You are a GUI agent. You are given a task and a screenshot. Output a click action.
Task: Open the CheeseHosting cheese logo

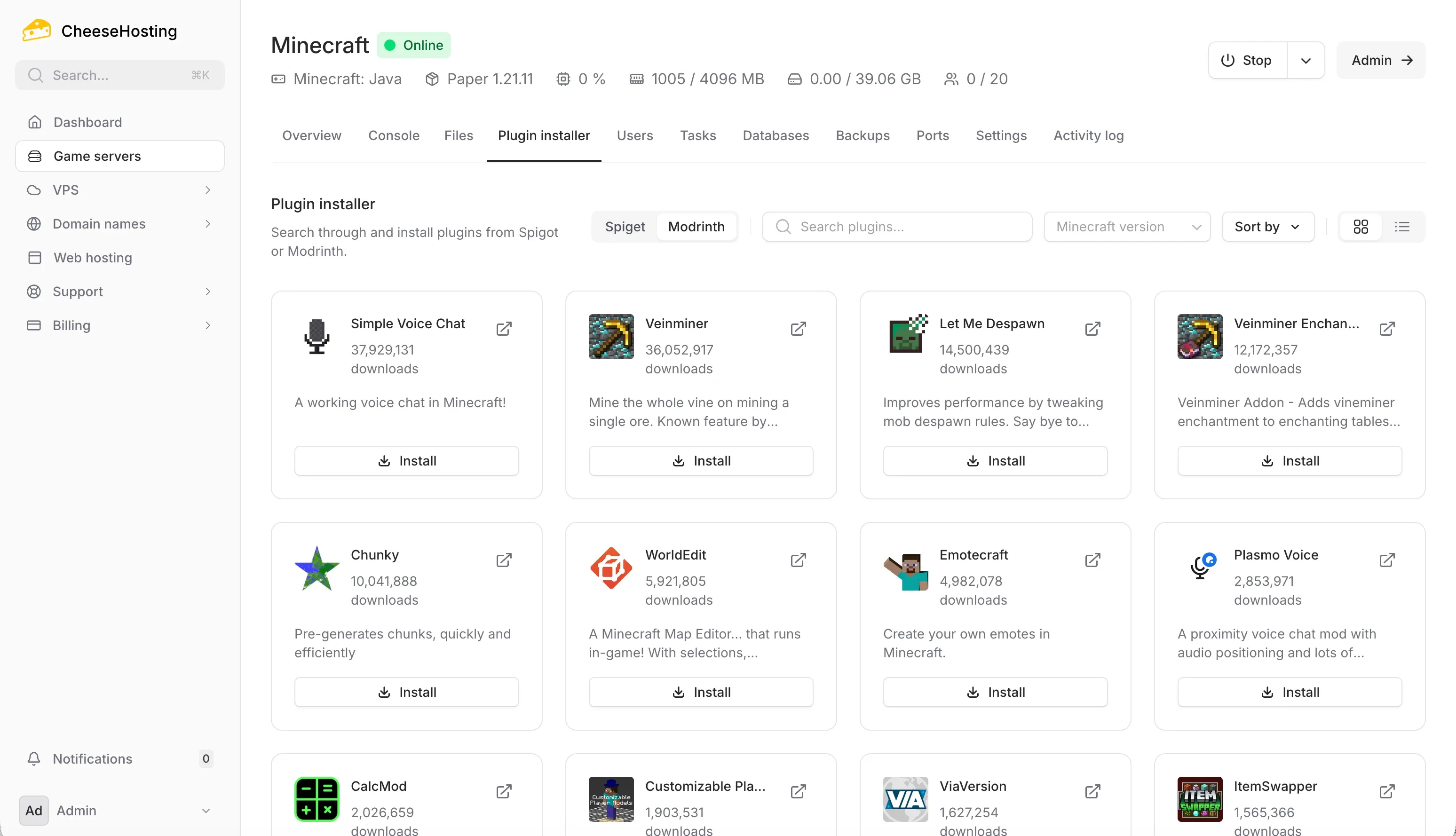tap(36, 30)
